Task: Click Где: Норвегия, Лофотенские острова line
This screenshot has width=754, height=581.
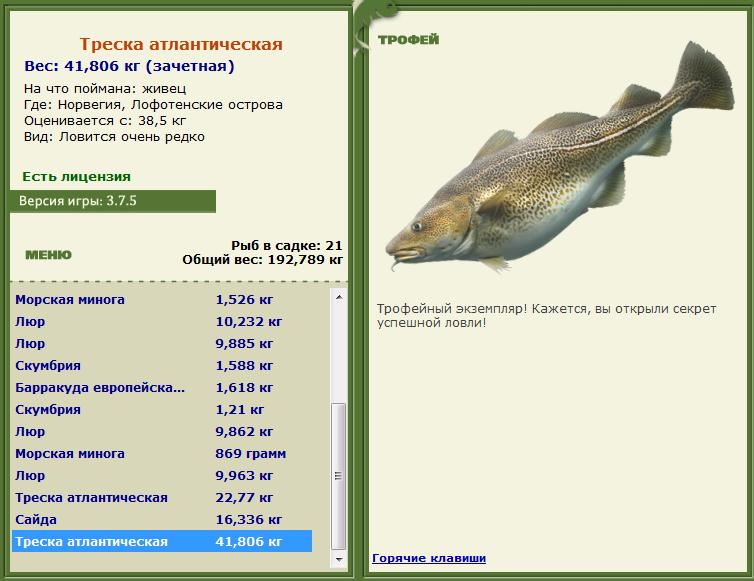Action: 153,104
